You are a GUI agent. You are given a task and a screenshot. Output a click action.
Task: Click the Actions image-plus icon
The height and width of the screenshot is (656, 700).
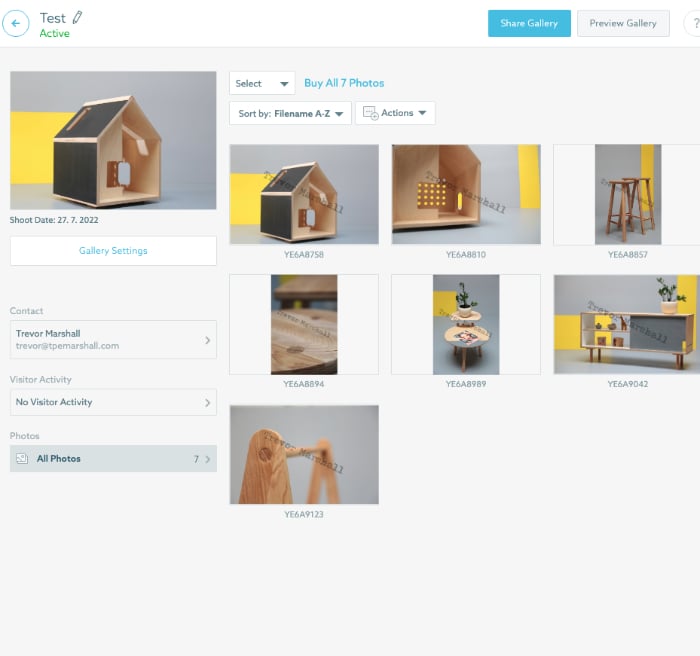coord(369,113)
